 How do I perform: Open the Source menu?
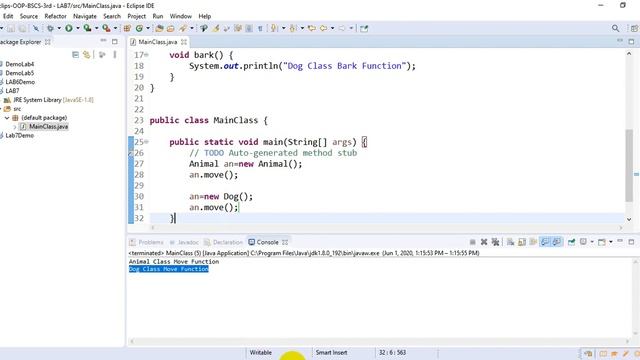pos(29,16)
